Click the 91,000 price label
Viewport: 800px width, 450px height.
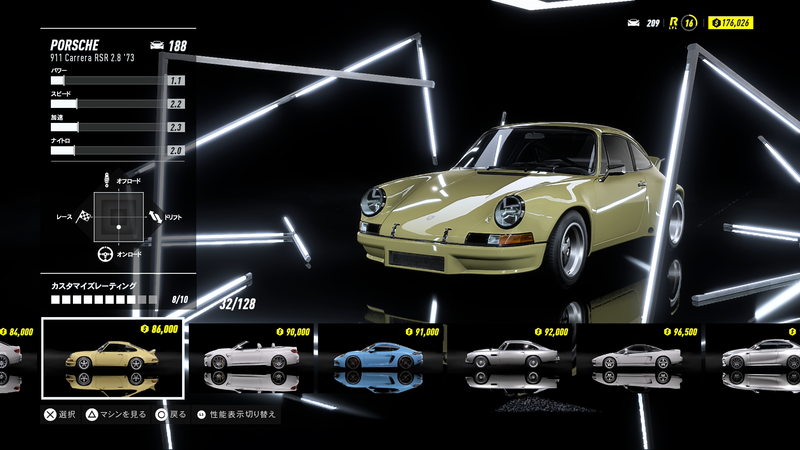coord(422,332)
